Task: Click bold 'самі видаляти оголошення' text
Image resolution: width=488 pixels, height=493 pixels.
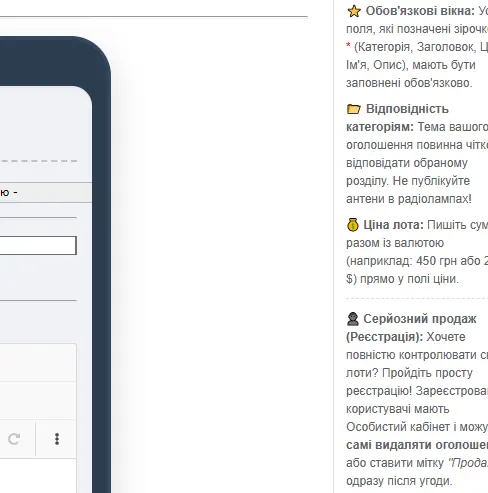Action: pos(417,445)
